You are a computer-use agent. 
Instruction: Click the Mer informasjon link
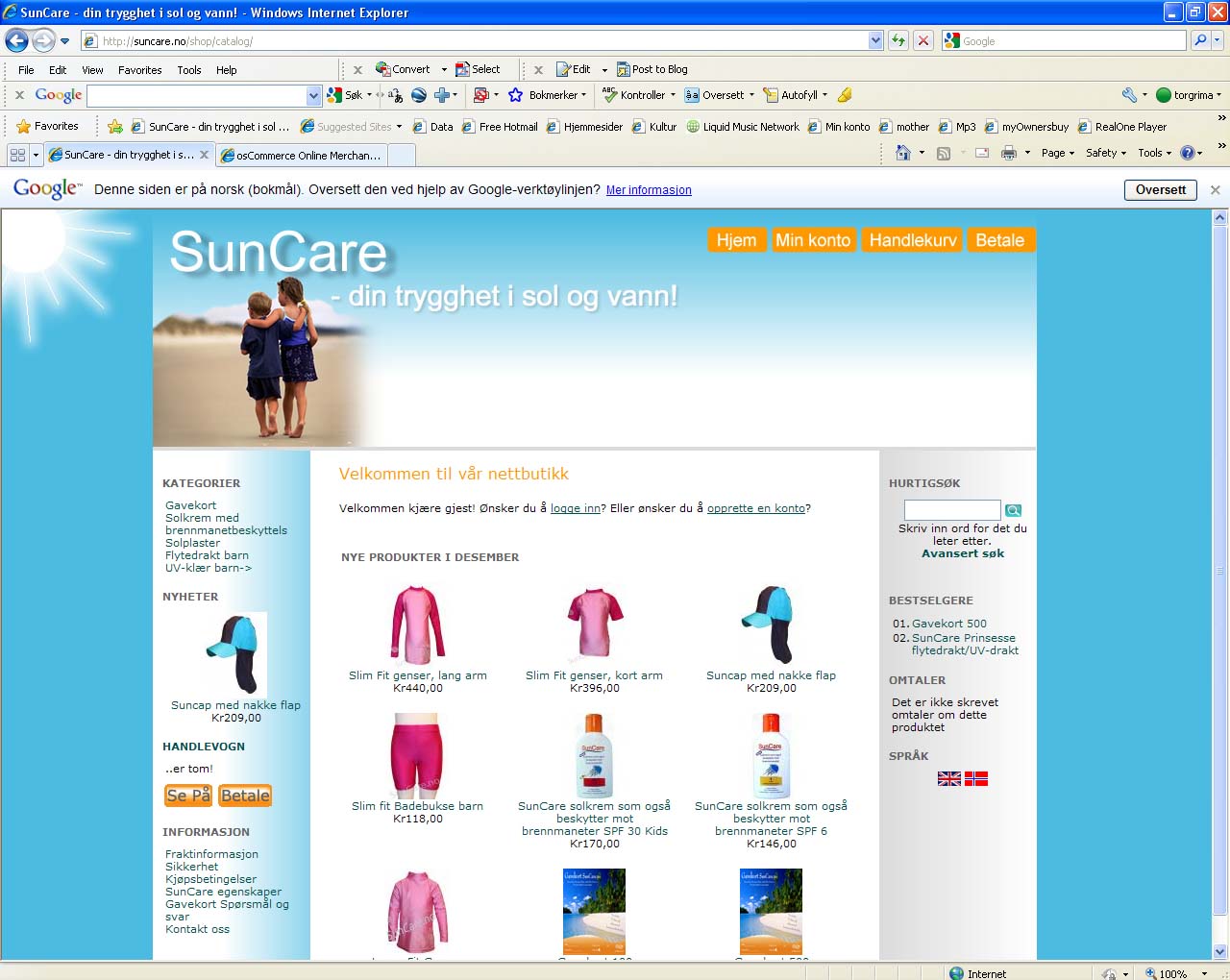(649, 190)
